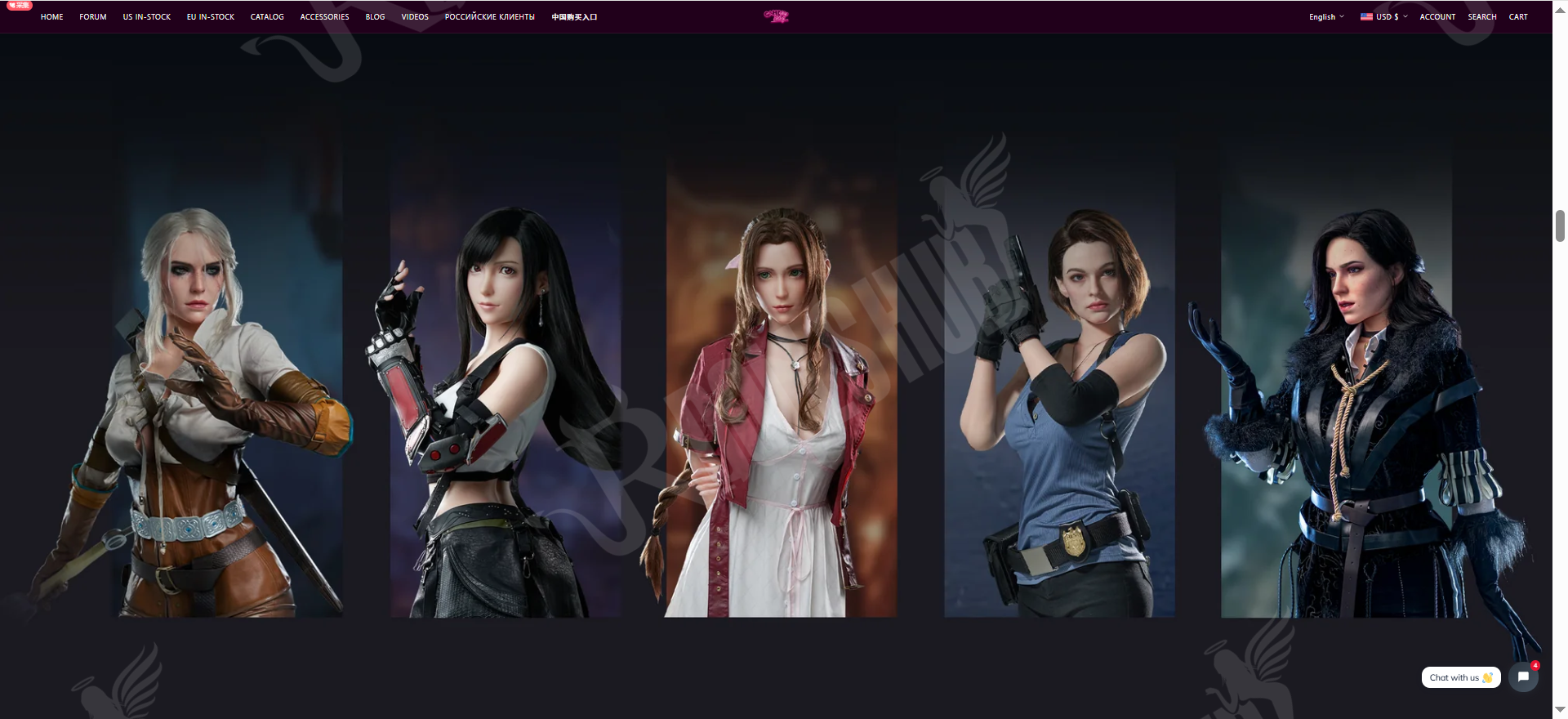Click the pink site logo
This screenshot has height=719, width=1568.
pyautogui.click(x=776, y=16)
